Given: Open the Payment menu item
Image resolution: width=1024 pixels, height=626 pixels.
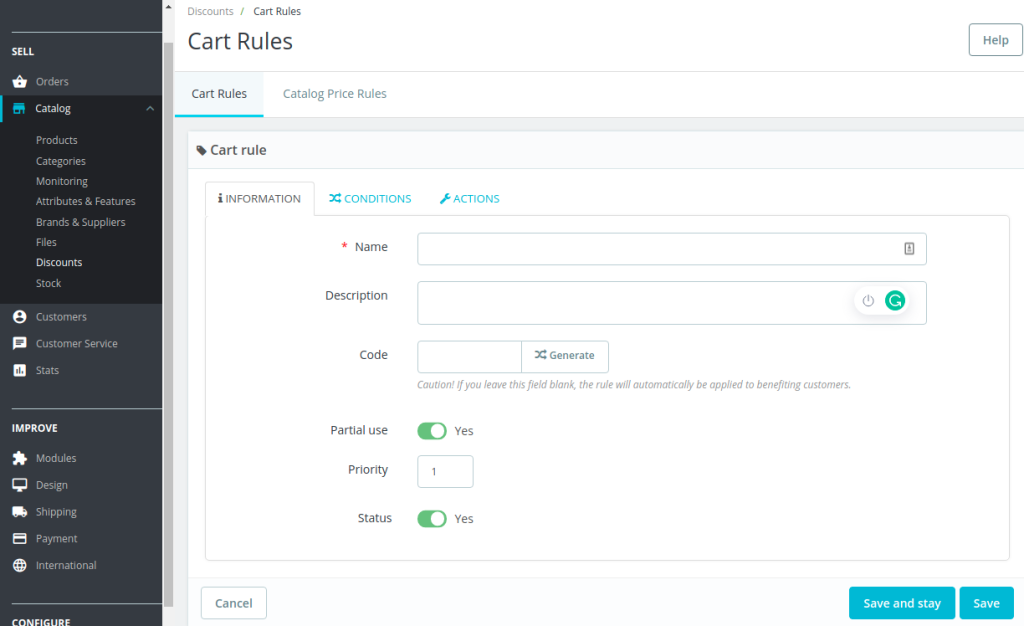Looking at the screenshot, I should (57, 539).
